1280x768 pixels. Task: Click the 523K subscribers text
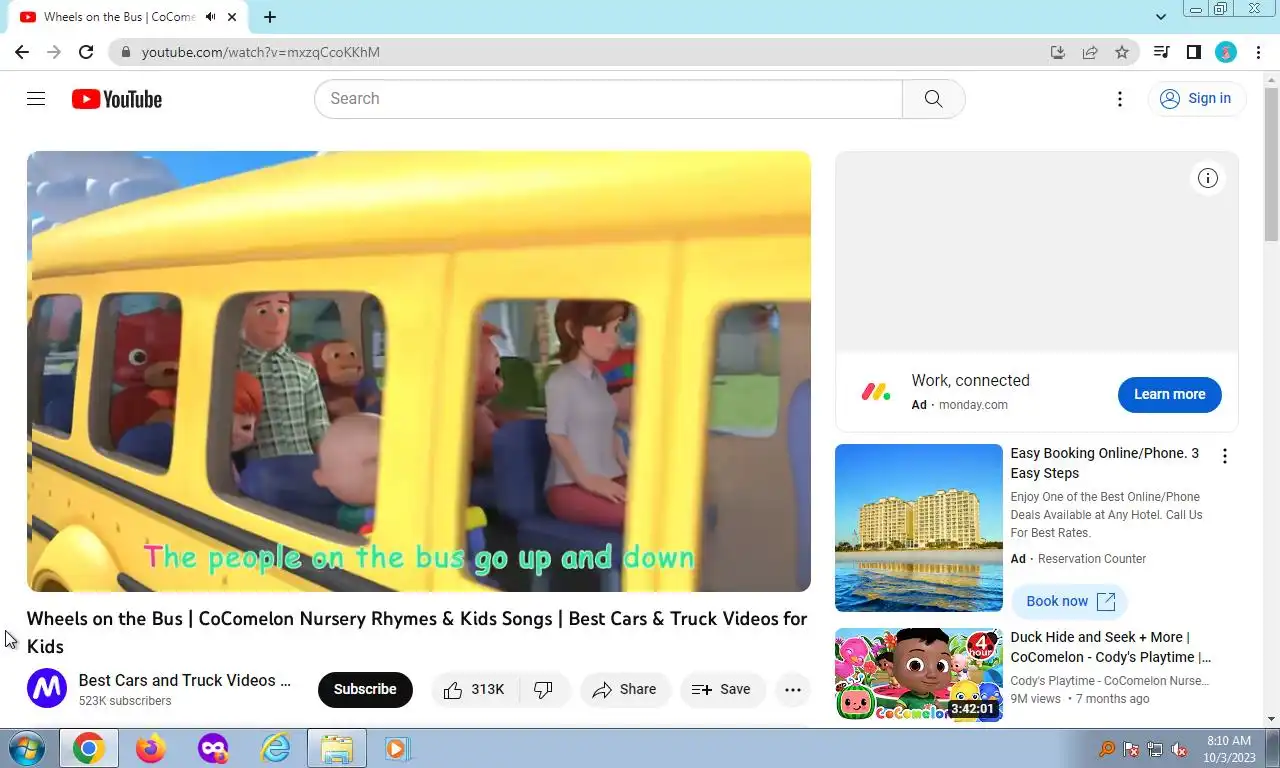125,701
